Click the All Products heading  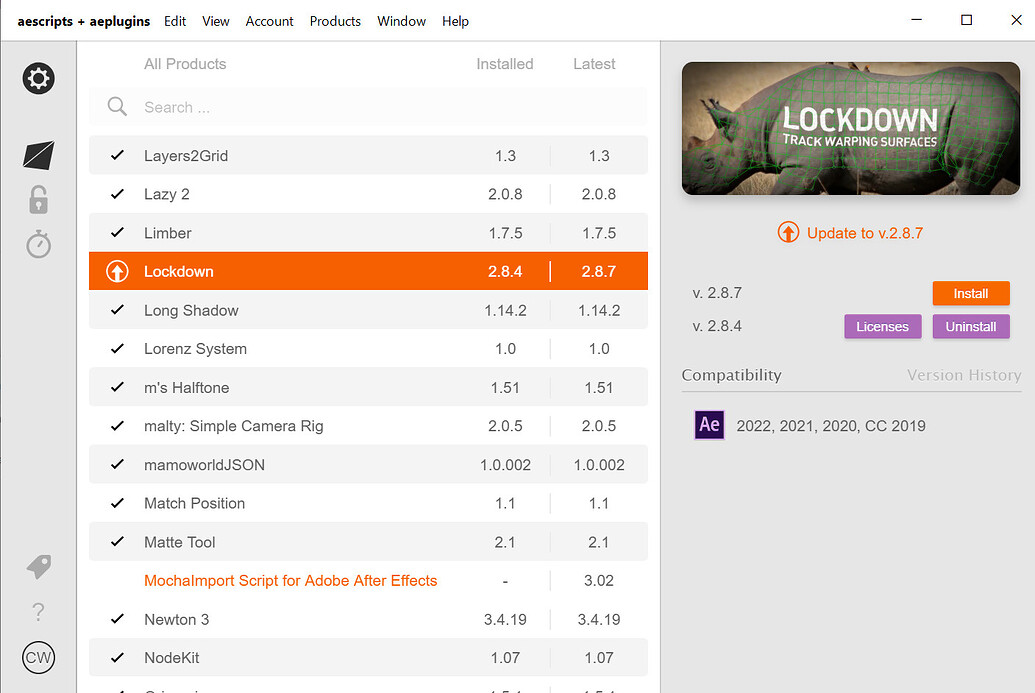[185, 64]
